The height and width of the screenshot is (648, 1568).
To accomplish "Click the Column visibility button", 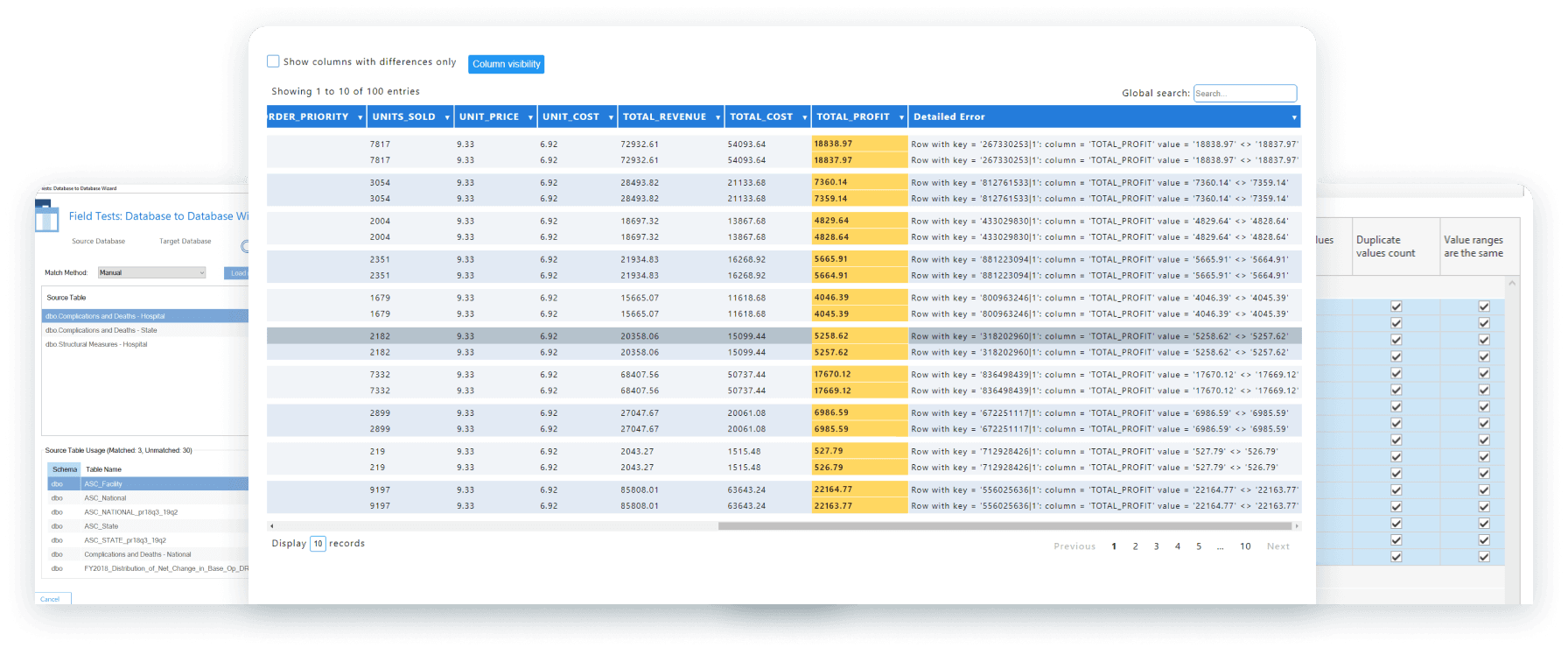I will click(x=506, y=64).
